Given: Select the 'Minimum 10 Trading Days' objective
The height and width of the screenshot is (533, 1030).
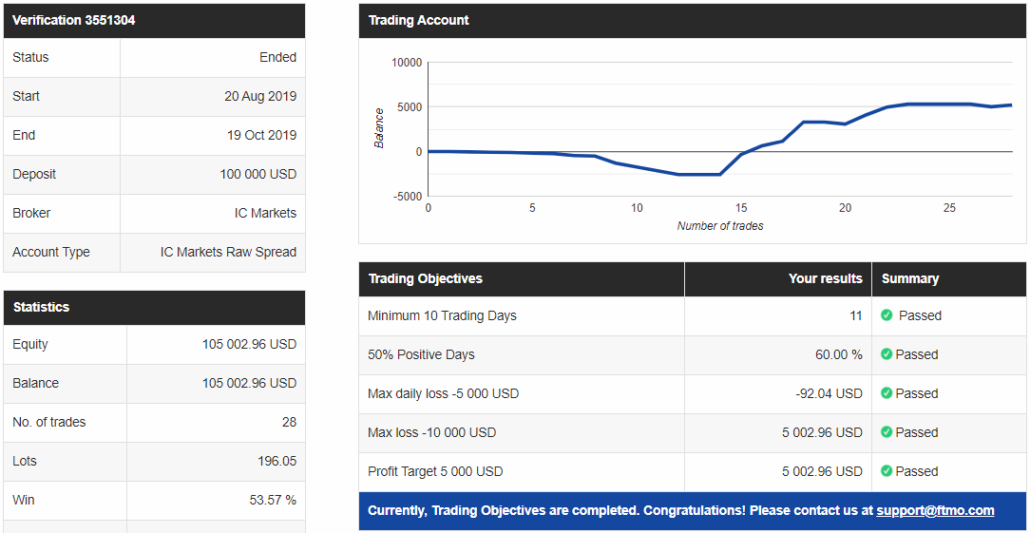Looking at the screenshot, I should tap(442, 315).
